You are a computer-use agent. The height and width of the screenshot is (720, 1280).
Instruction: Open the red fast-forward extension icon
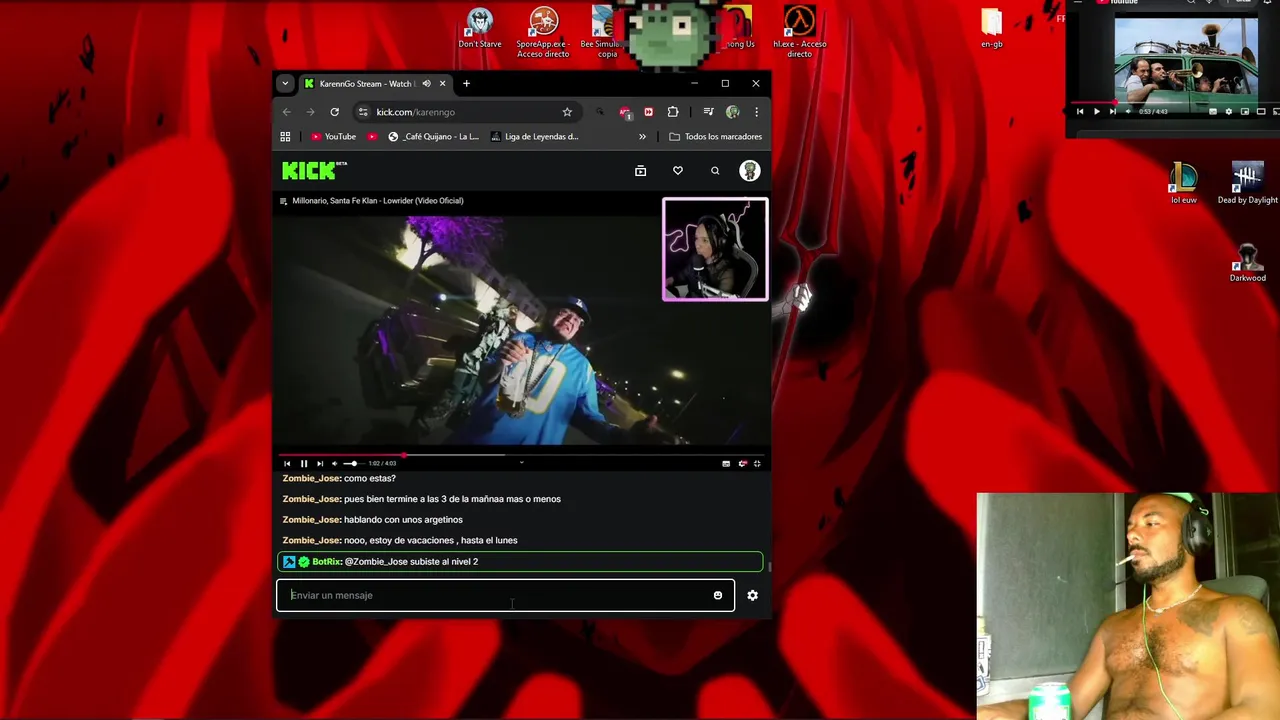[x=648, y=112]
